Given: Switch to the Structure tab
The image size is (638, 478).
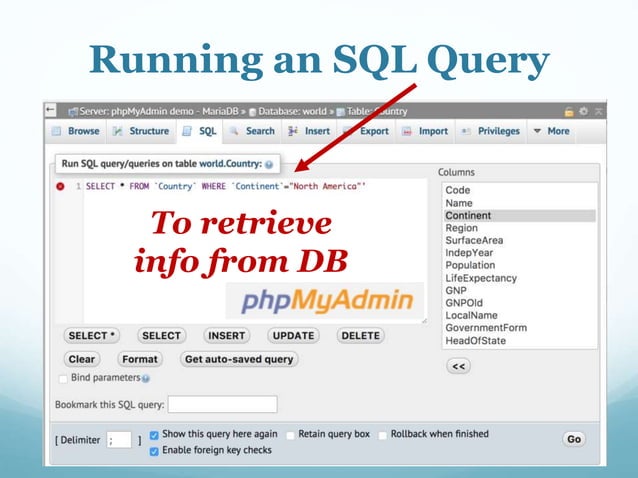Looking at the screenshot, I should 141,131.
